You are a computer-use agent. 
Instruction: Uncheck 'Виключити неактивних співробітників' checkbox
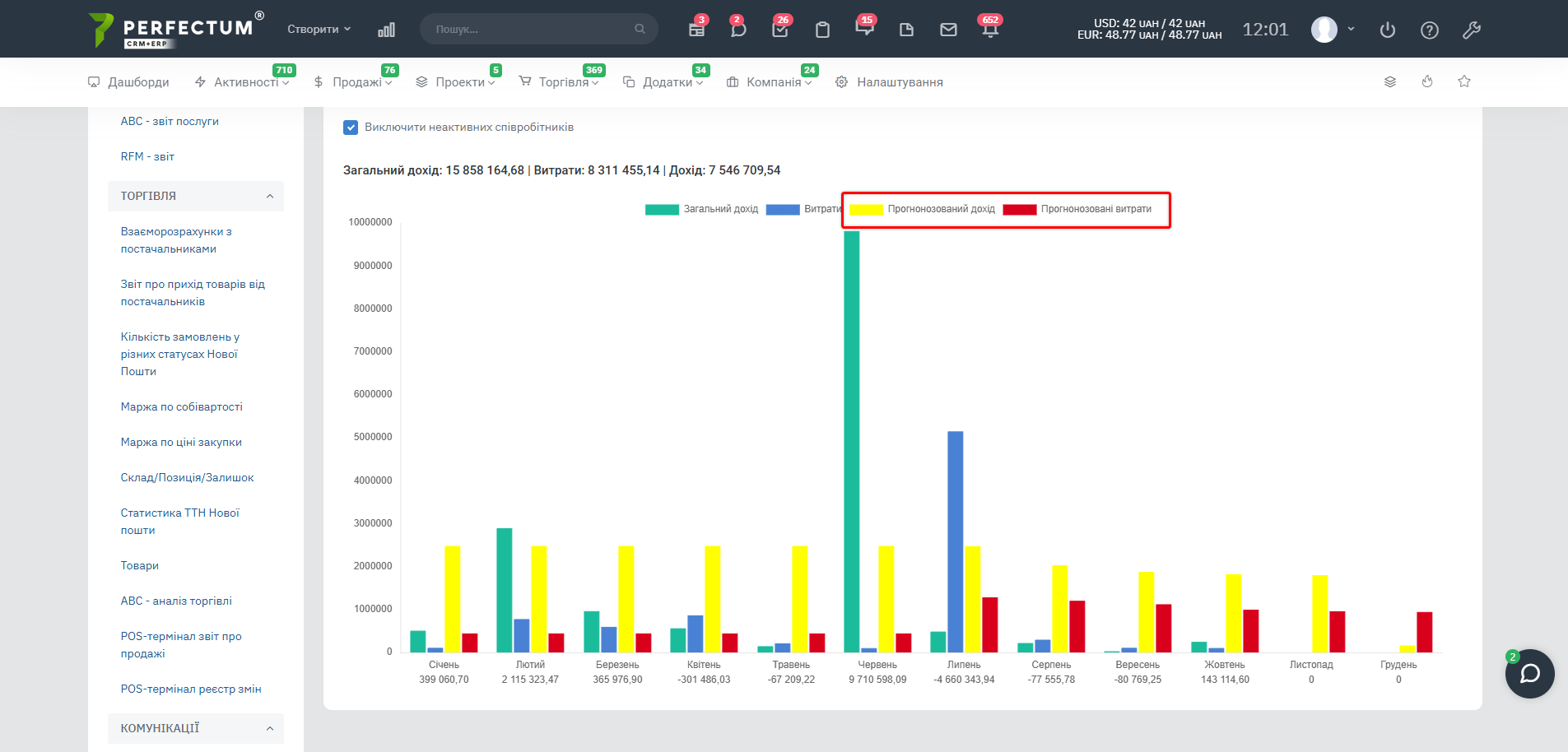[351, 128]
